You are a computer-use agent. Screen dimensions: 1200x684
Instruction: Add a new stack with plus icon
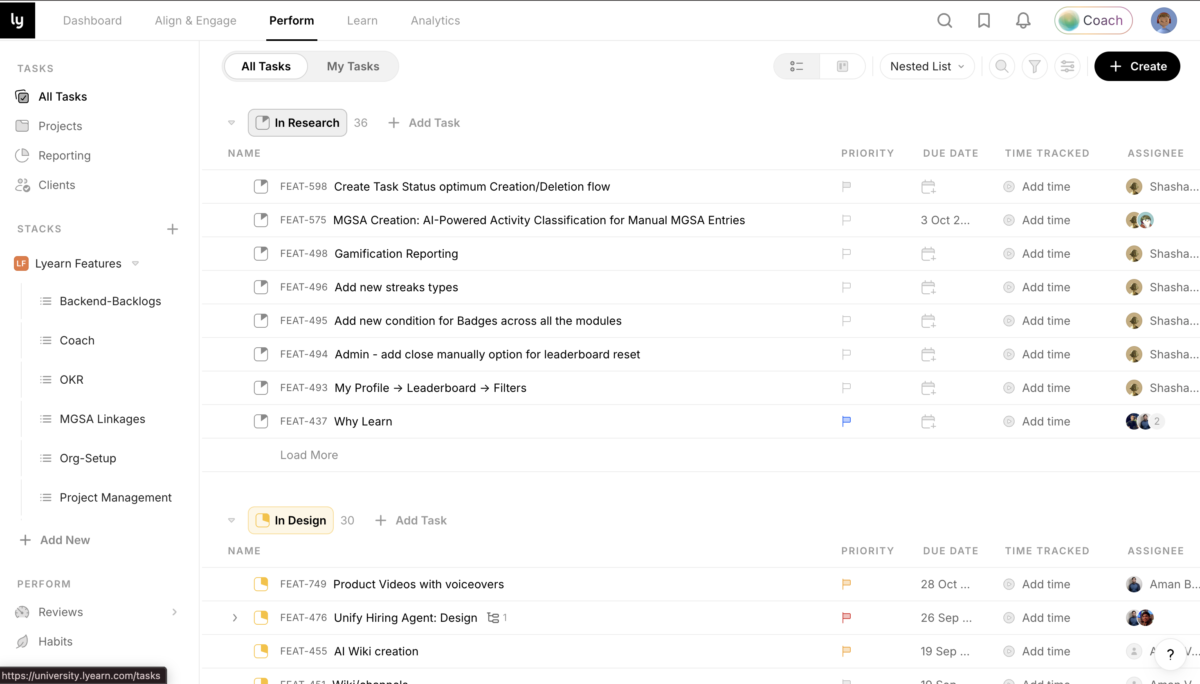pyautogui.click(x=172, y=229)
